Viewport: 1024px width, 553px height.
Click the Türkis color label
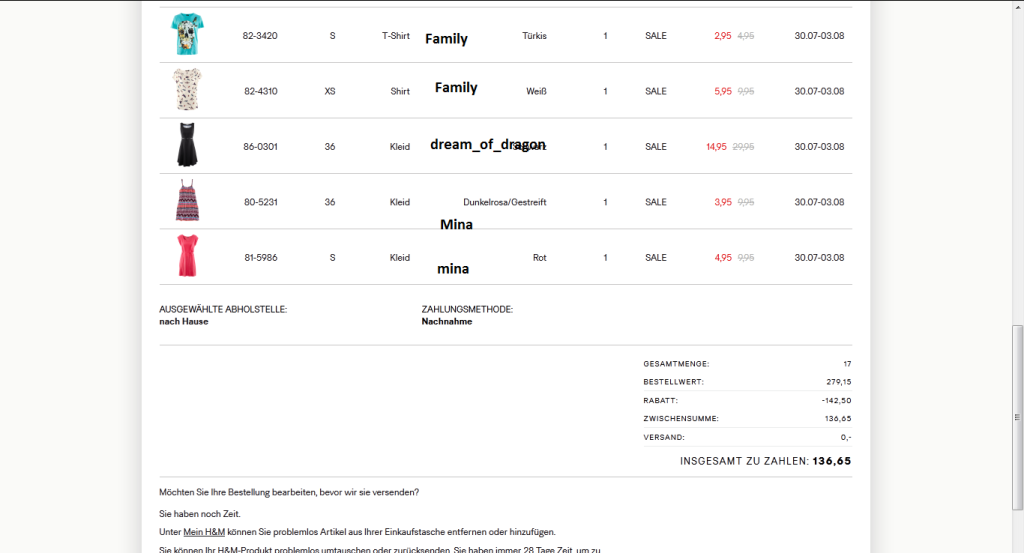click(x=534, y=36)
